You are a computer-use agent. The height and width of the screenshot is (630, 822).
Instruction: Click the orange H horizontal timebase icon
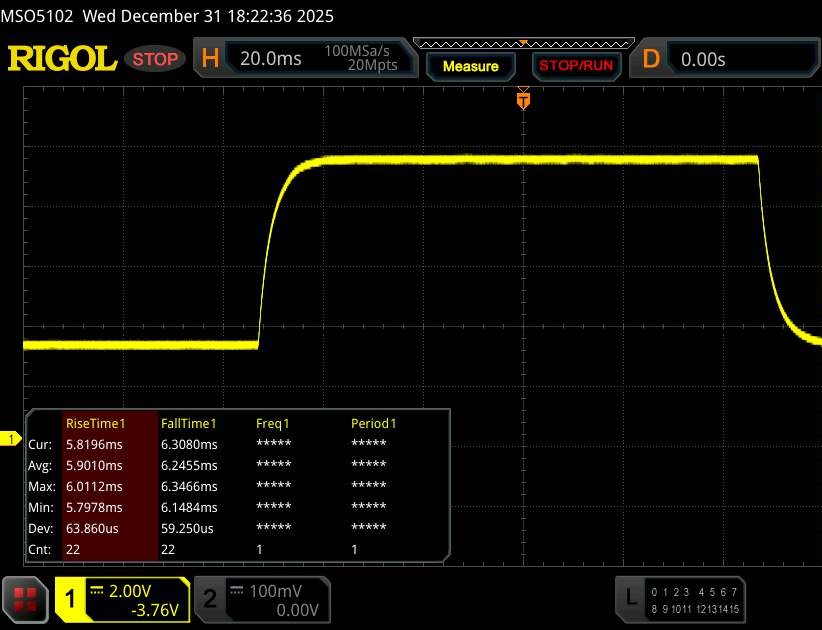(x=211, y=59)
